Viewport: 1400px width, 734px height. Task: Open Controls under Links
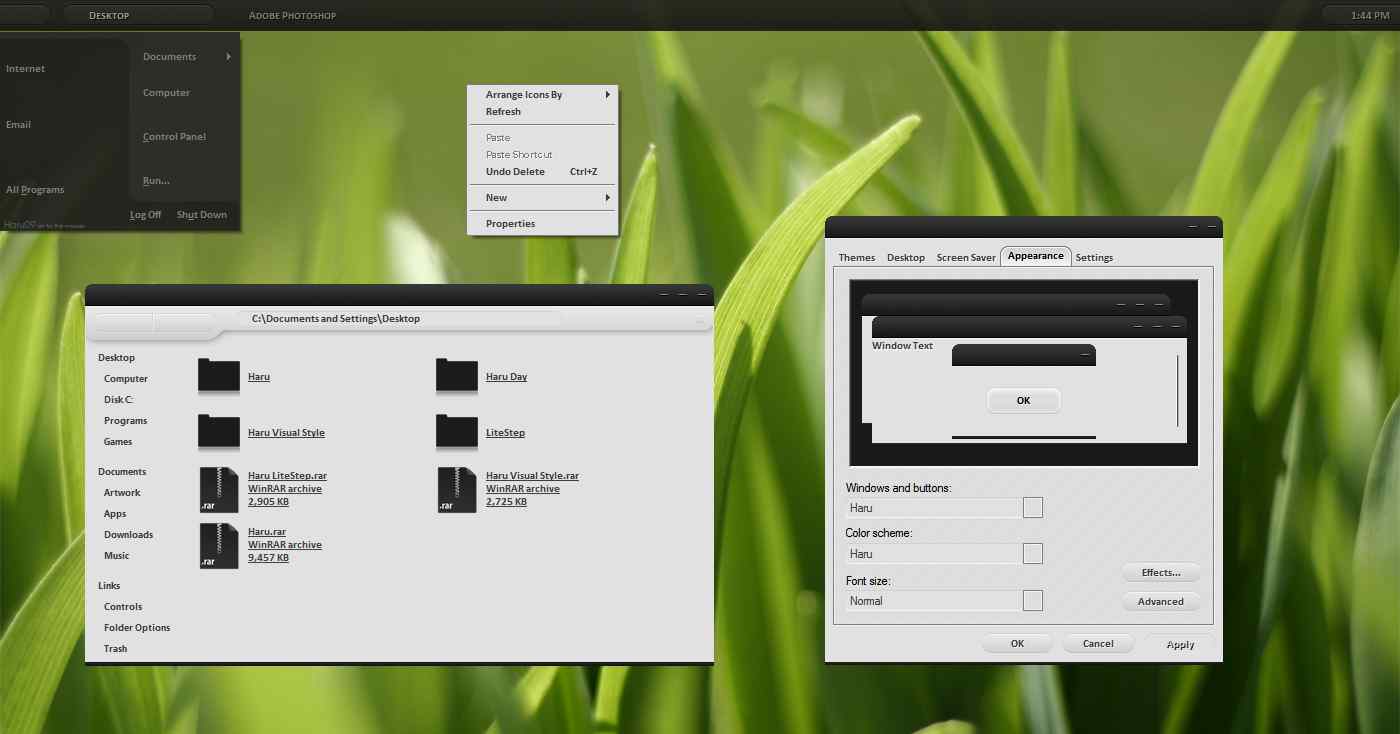pyautogui.click(x=123, y=607)
